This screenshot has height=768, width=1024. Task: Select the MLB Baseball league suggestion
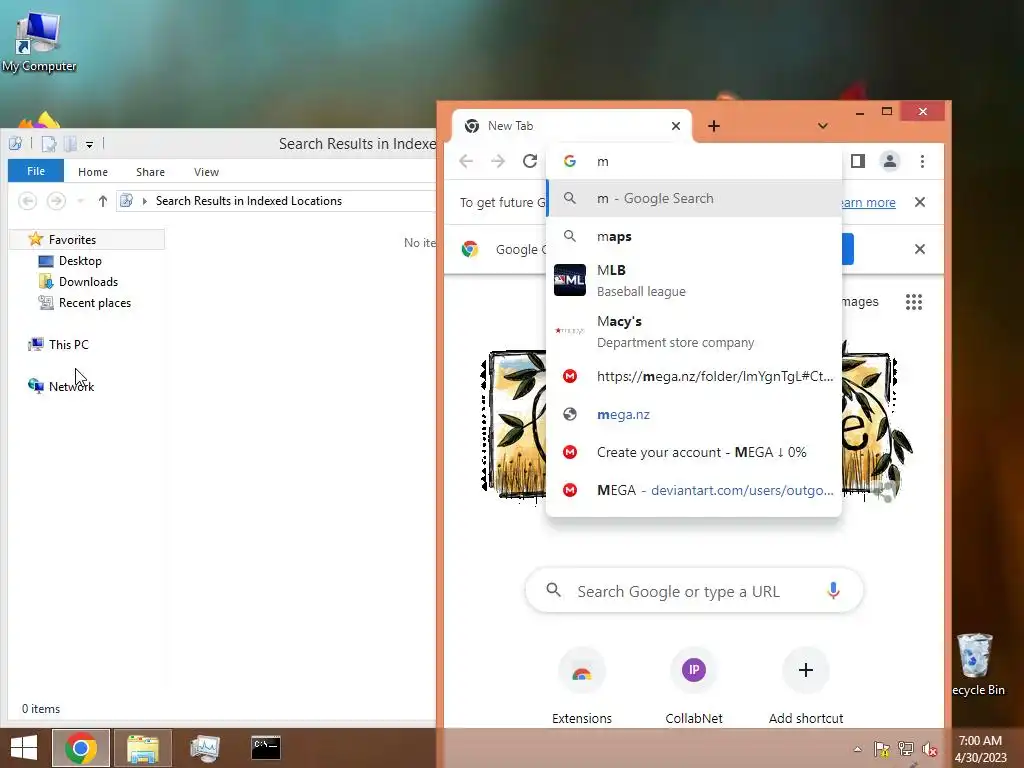pos(694,280)
